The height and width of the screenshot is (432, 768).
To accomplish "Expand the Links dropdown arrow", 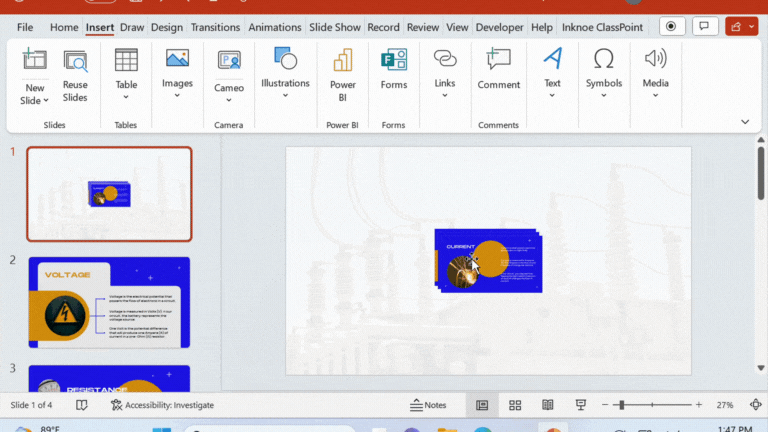I will [x=445, y=96].
